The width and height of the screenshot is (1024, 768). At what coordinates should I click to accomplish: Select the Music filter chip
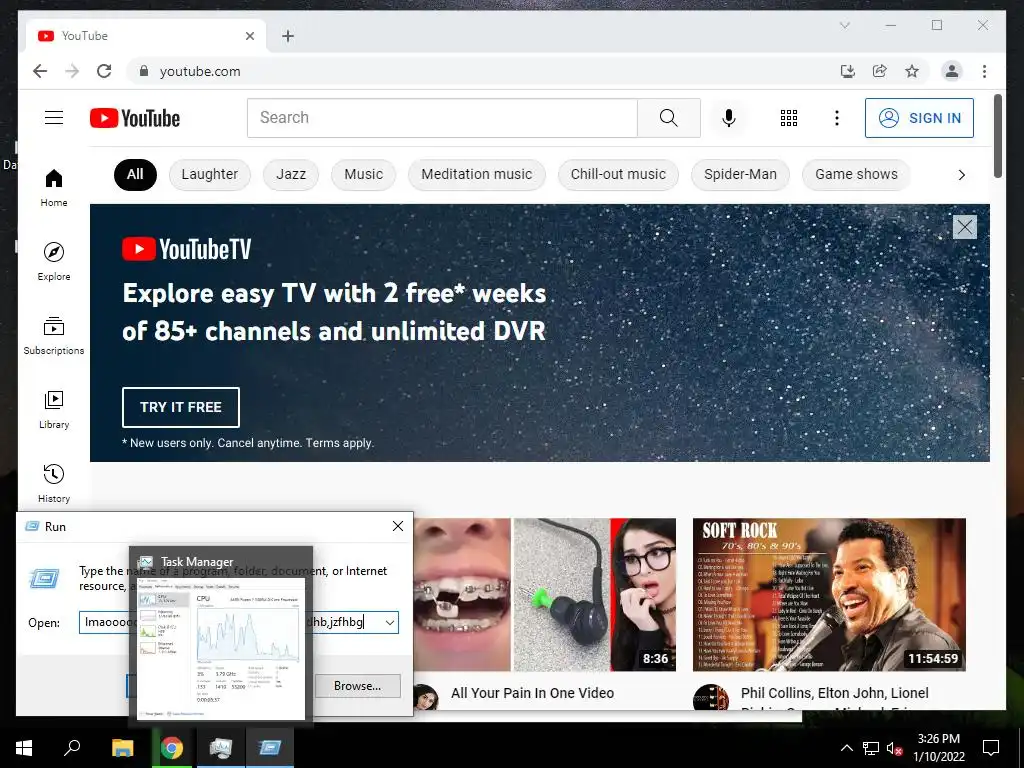click(363, 174)
